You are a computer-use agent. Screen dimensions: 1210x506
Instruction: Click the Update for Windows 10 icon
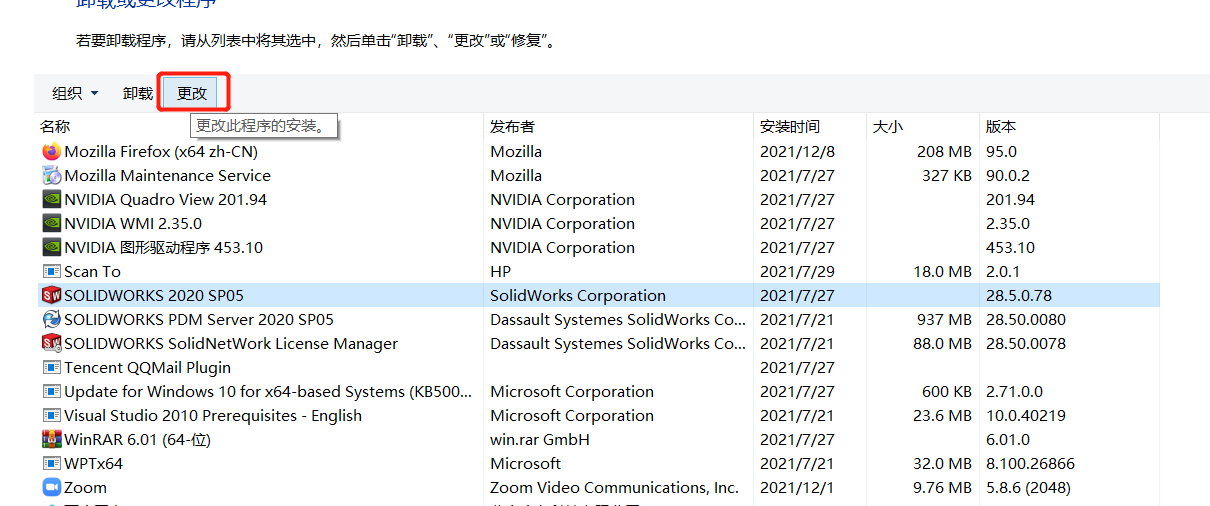(x=52, y=392)
